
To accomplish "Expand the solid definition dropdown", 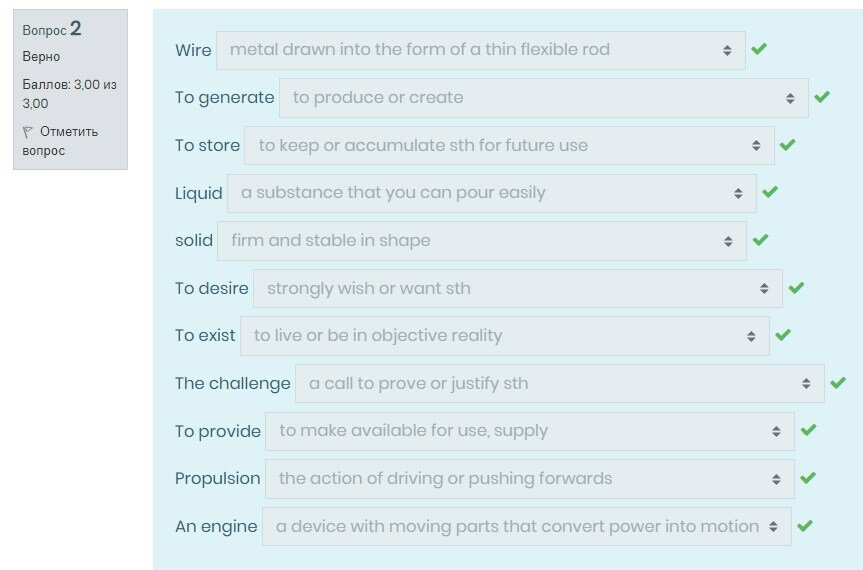I will 481,241.
